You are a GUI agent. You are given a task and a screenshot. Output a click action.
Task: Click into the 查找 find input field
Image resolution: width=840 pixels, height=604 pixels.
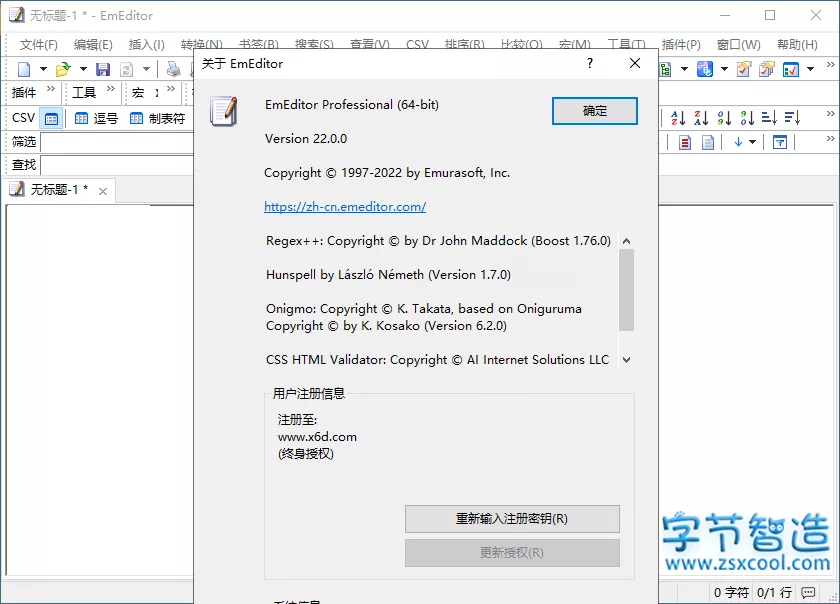(117, 165)
